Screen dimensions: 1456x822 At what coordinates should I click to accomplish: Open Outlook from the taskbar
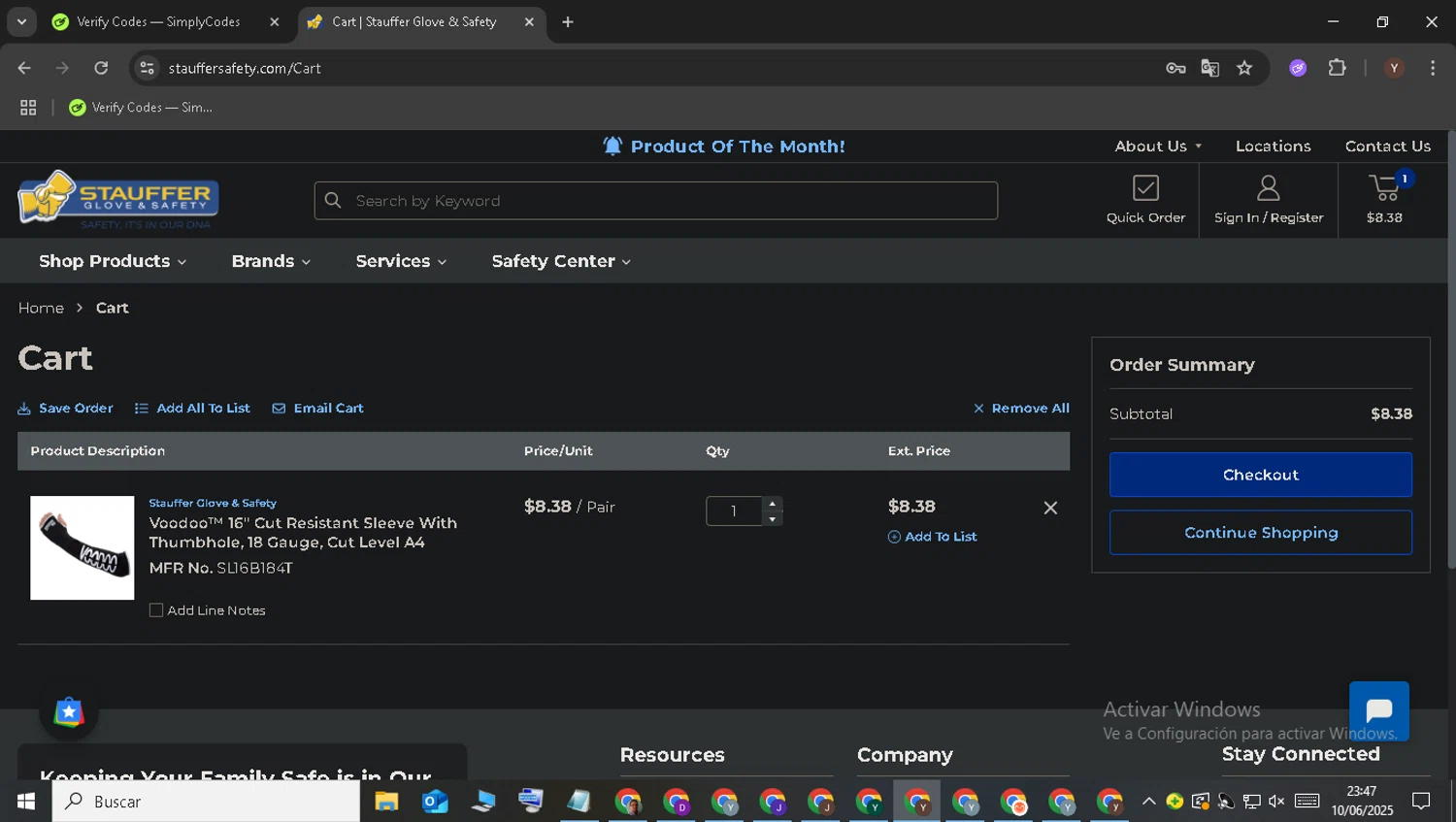click(435, 802)
